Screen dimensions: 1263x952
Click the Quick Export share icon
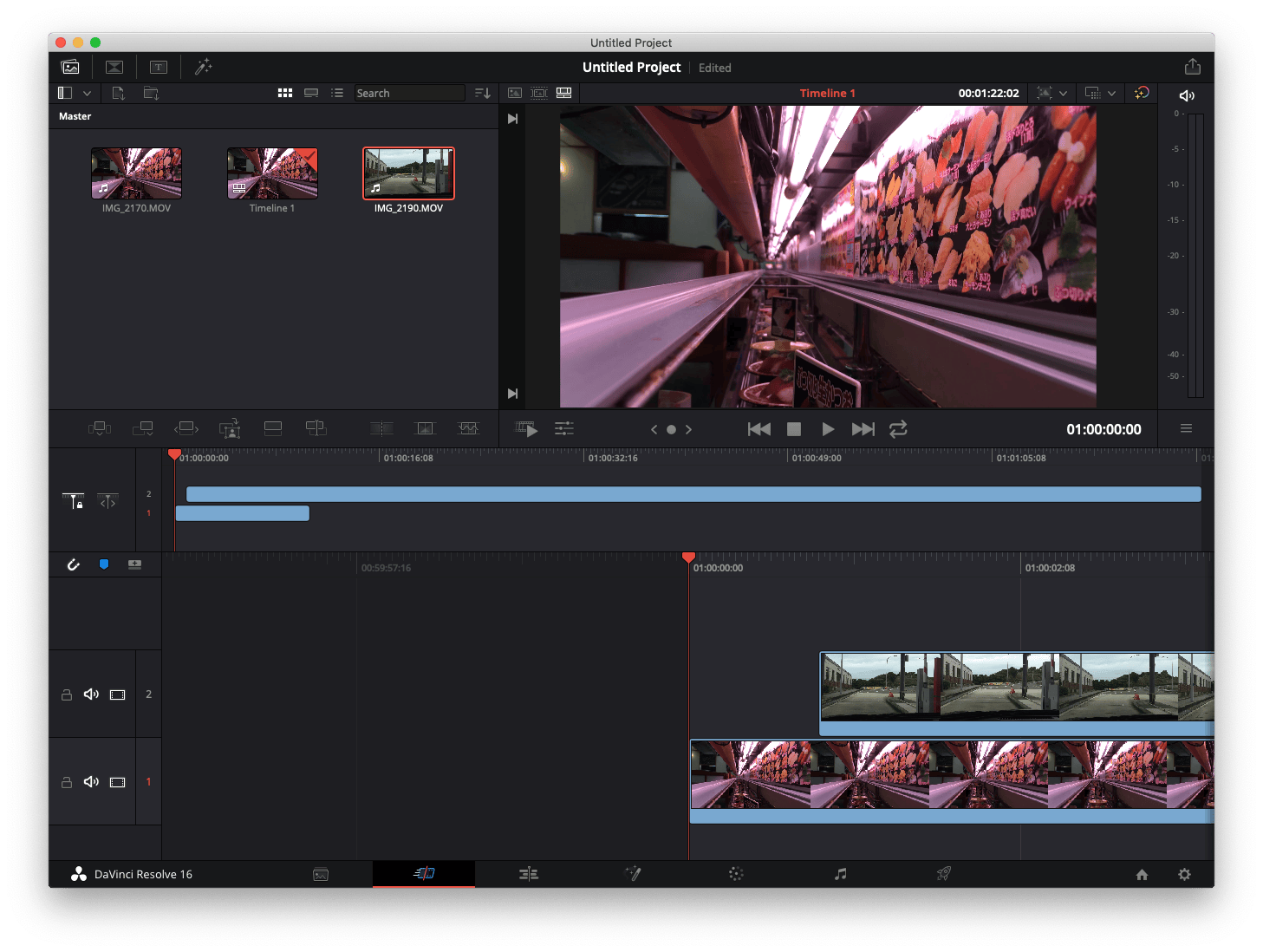[x=1192, y=67]
